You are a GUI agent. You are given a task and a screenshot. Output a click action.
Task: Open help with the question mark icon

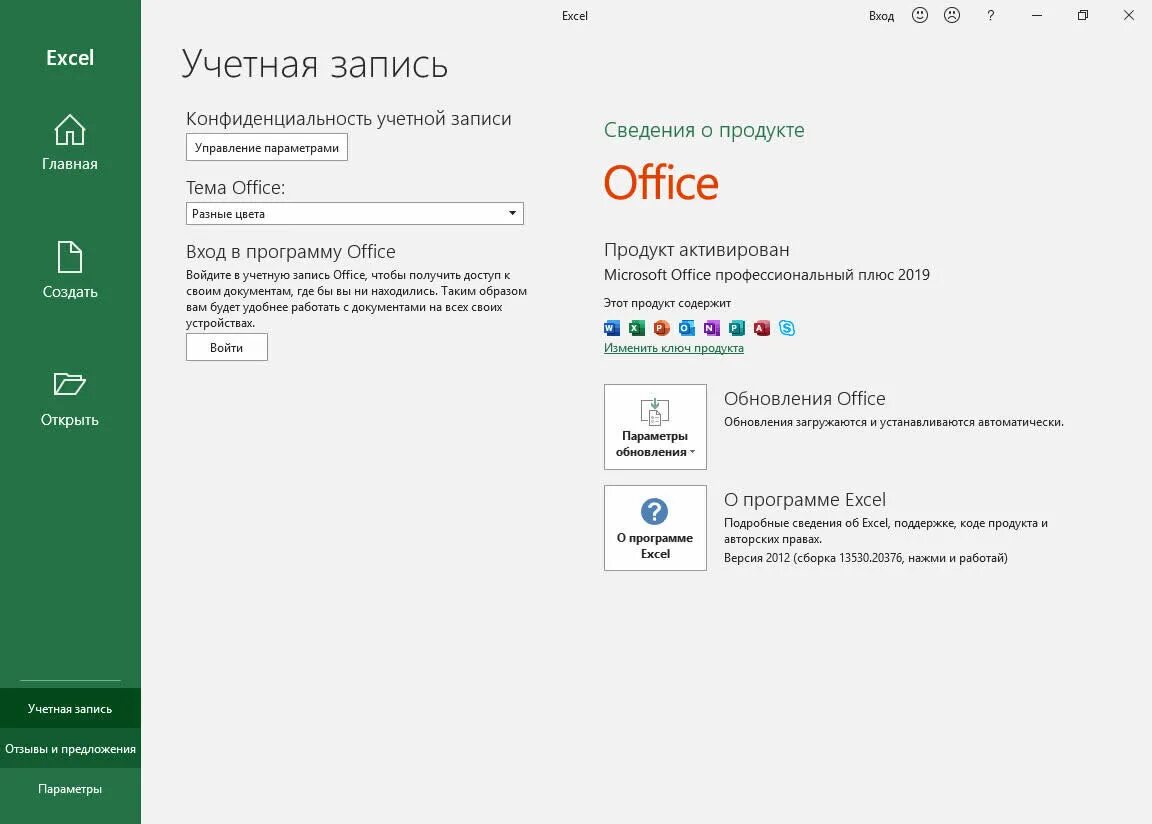tap(990, 15)
